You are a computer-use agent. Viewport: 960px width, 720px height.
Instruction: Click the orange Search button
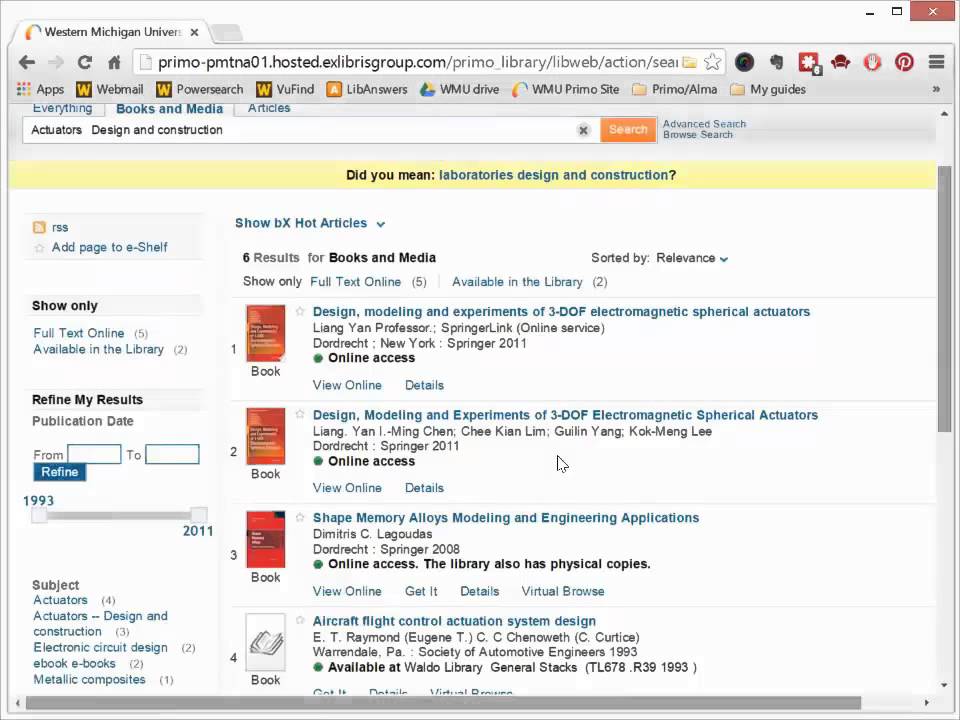628,130
